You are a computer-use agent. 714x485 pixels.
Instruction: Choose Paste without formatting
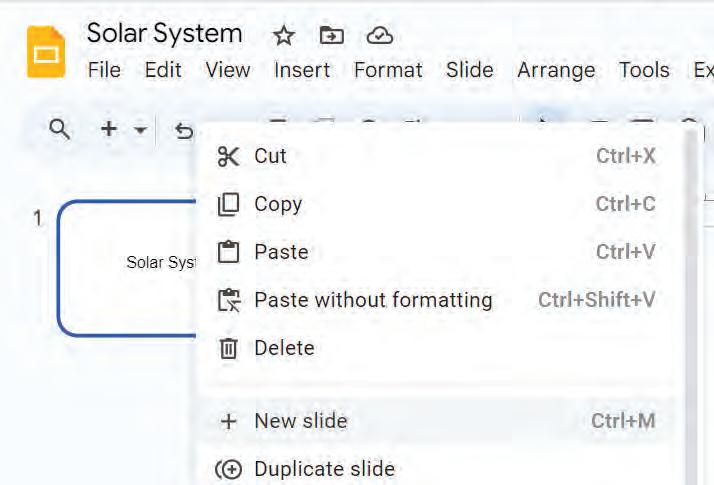pos(373,300)
